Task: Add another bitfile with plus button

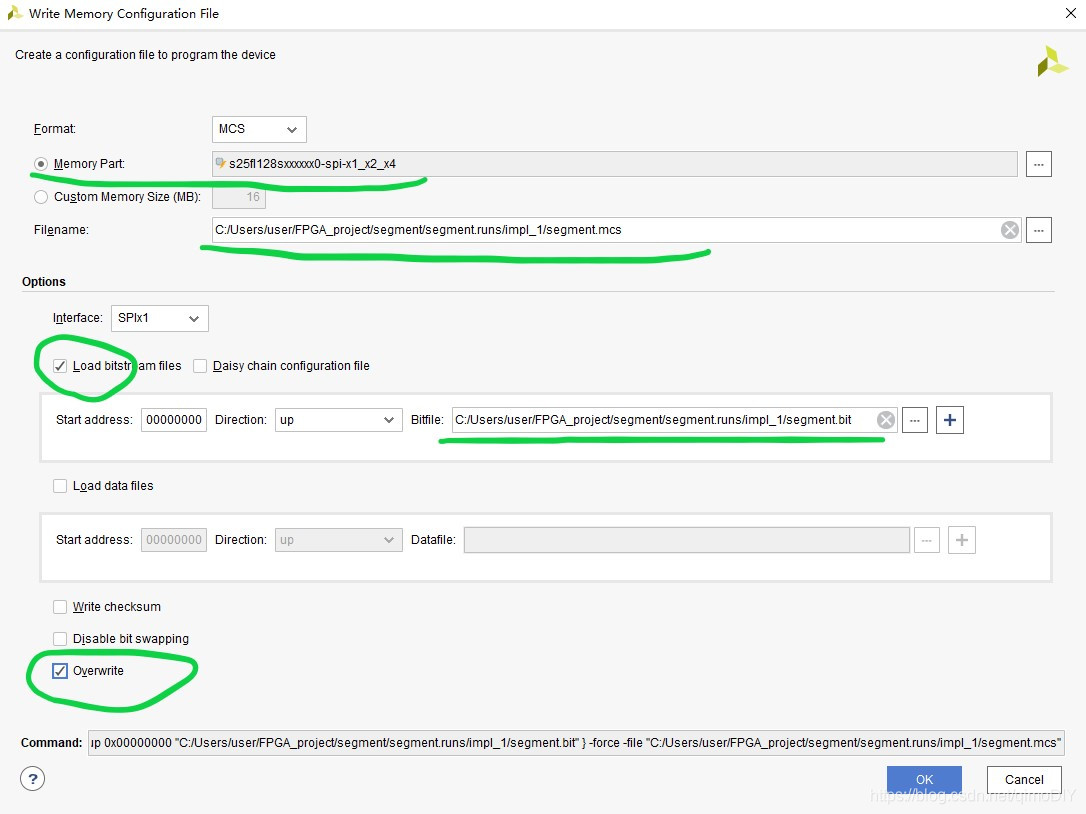Action: click(949, 420)
